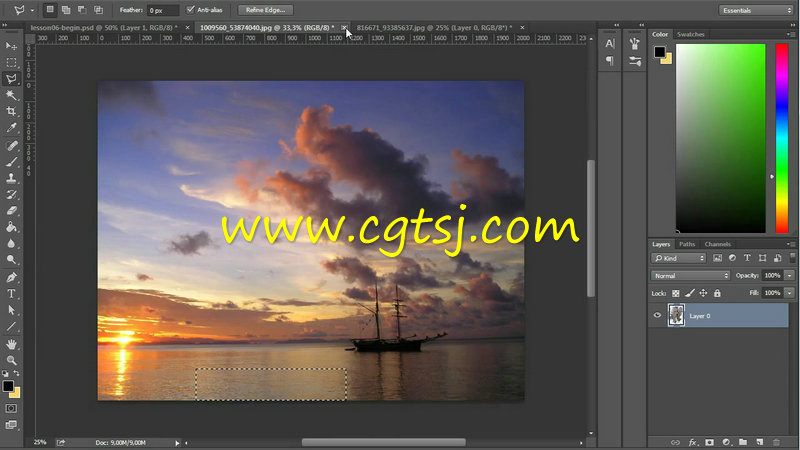The height and width of the screenshot is (450, 800).
Task: Enable Intersect with selection mode
Action: point(98,10)
